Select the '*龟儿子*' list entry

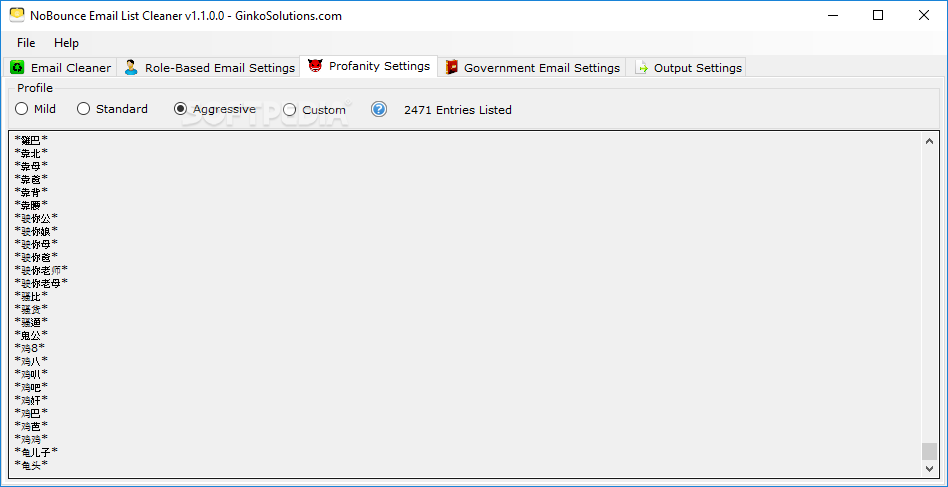tap(36, 451)
